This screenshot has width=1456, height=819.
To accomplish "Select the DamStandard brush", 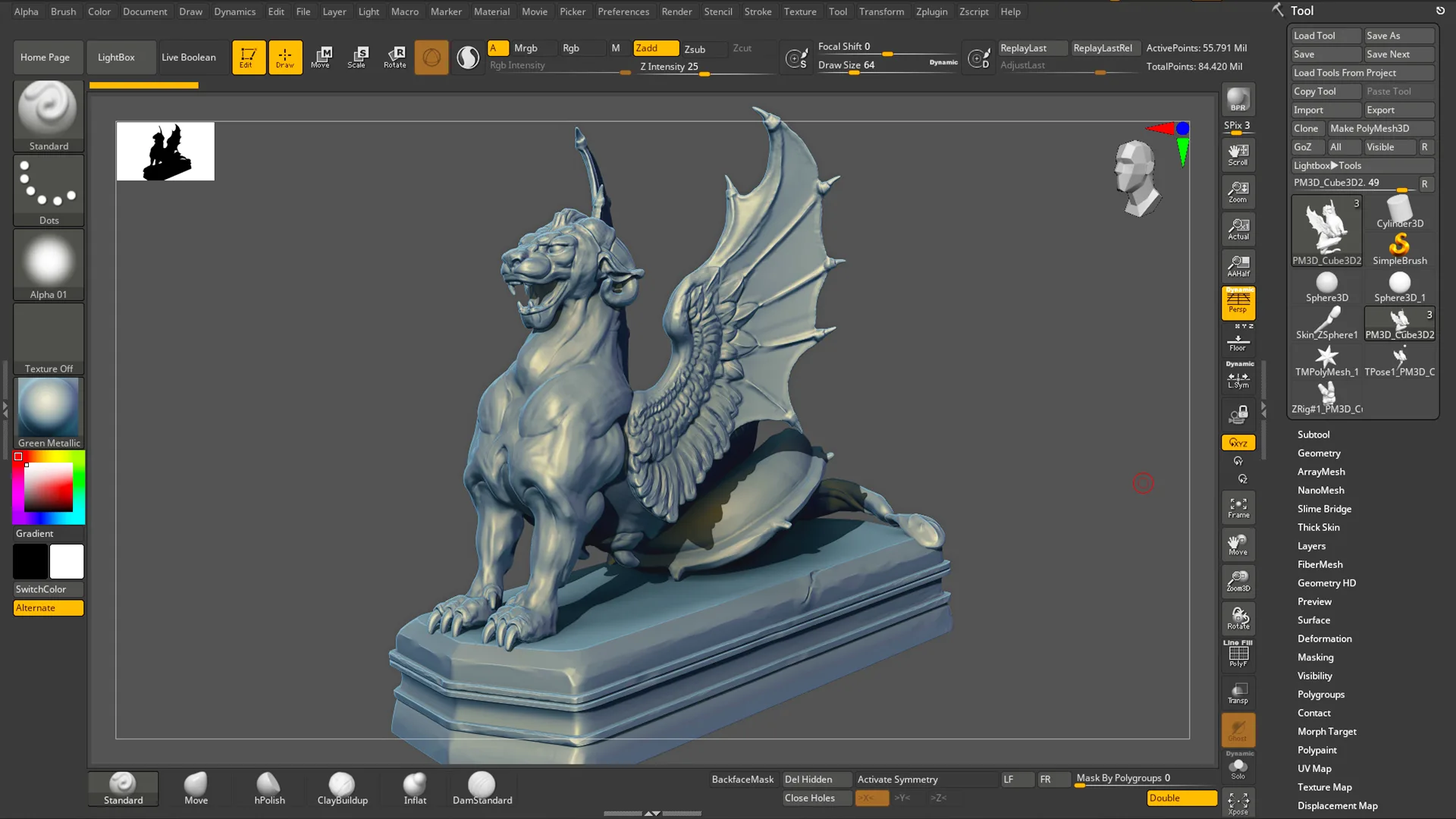I will coord(482,789).
